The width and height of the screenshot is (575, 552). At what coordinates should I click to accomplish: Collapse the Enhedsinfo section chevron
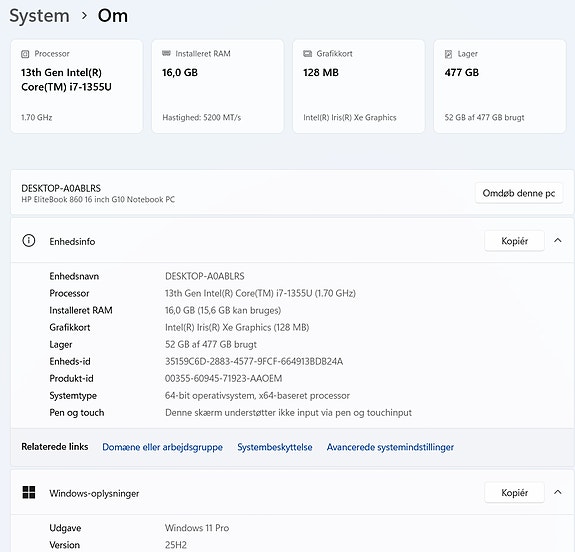point(557,241)
